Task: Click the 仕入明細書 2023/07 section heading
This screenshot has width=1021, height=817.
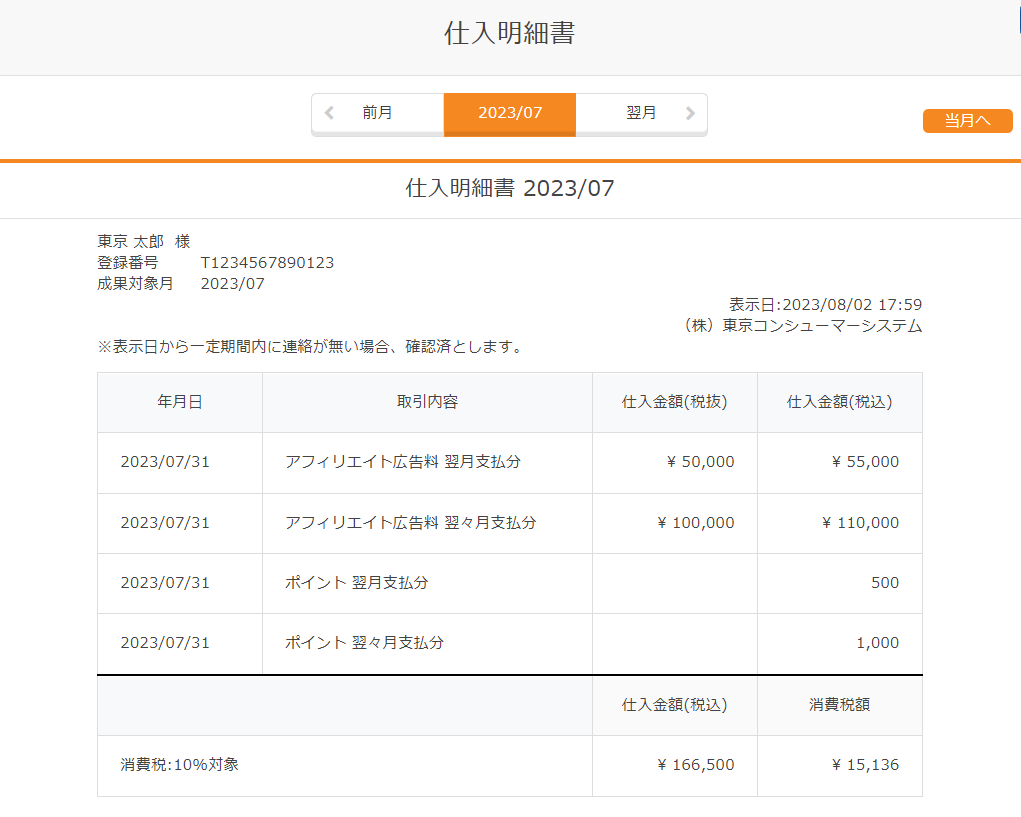Action: click(510, 188)
